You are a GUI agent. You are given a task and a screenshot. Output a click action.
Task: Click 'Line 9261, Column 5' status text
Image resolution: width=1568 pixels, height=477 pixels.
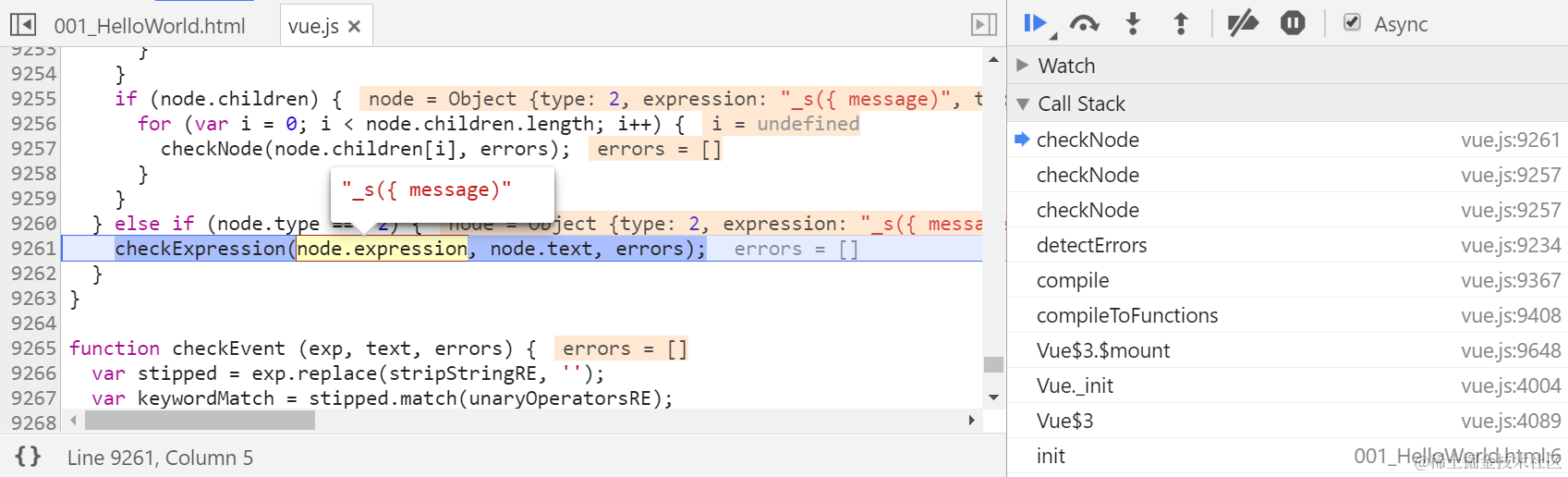160,458
